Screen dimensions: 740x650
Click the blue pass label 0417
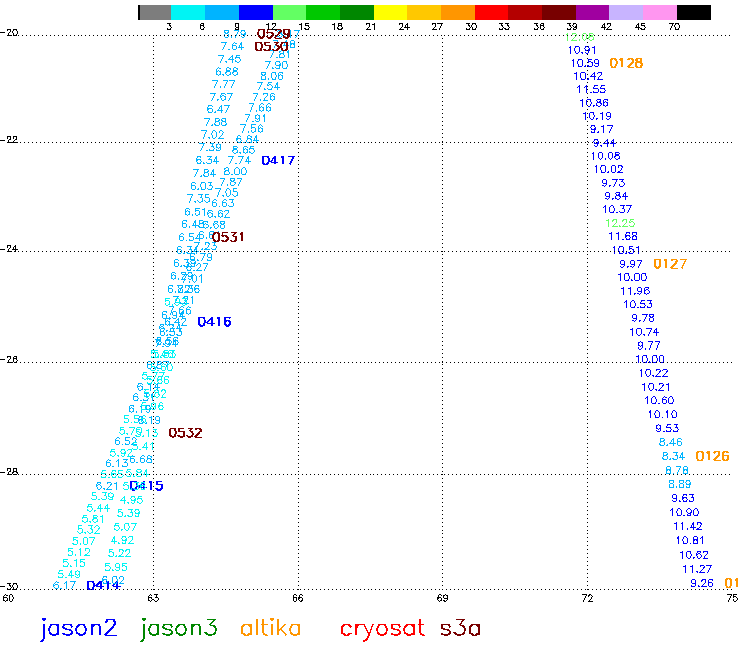point(278,160)
